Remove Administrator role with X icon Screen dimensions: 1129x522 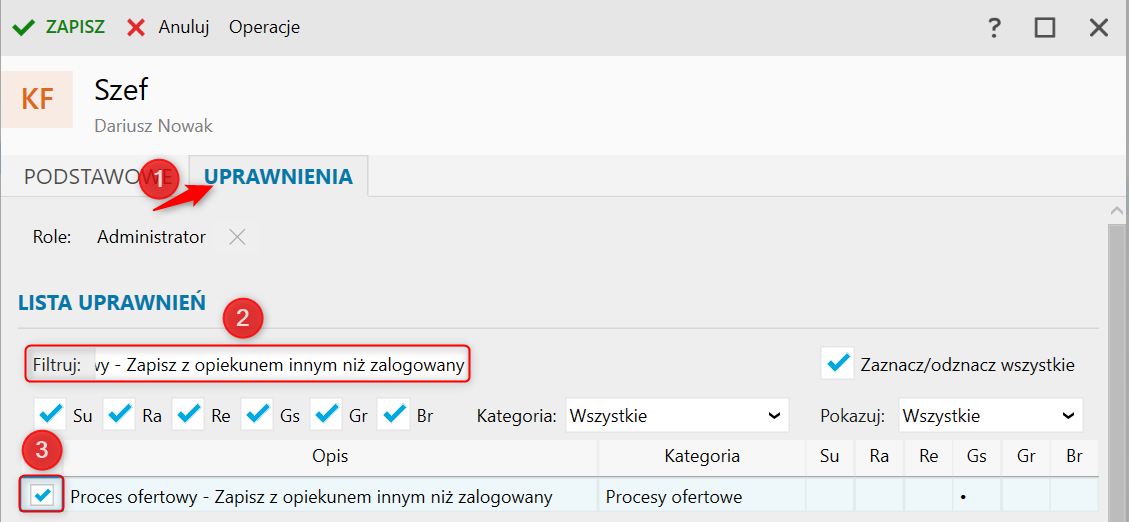click(237, 237)
